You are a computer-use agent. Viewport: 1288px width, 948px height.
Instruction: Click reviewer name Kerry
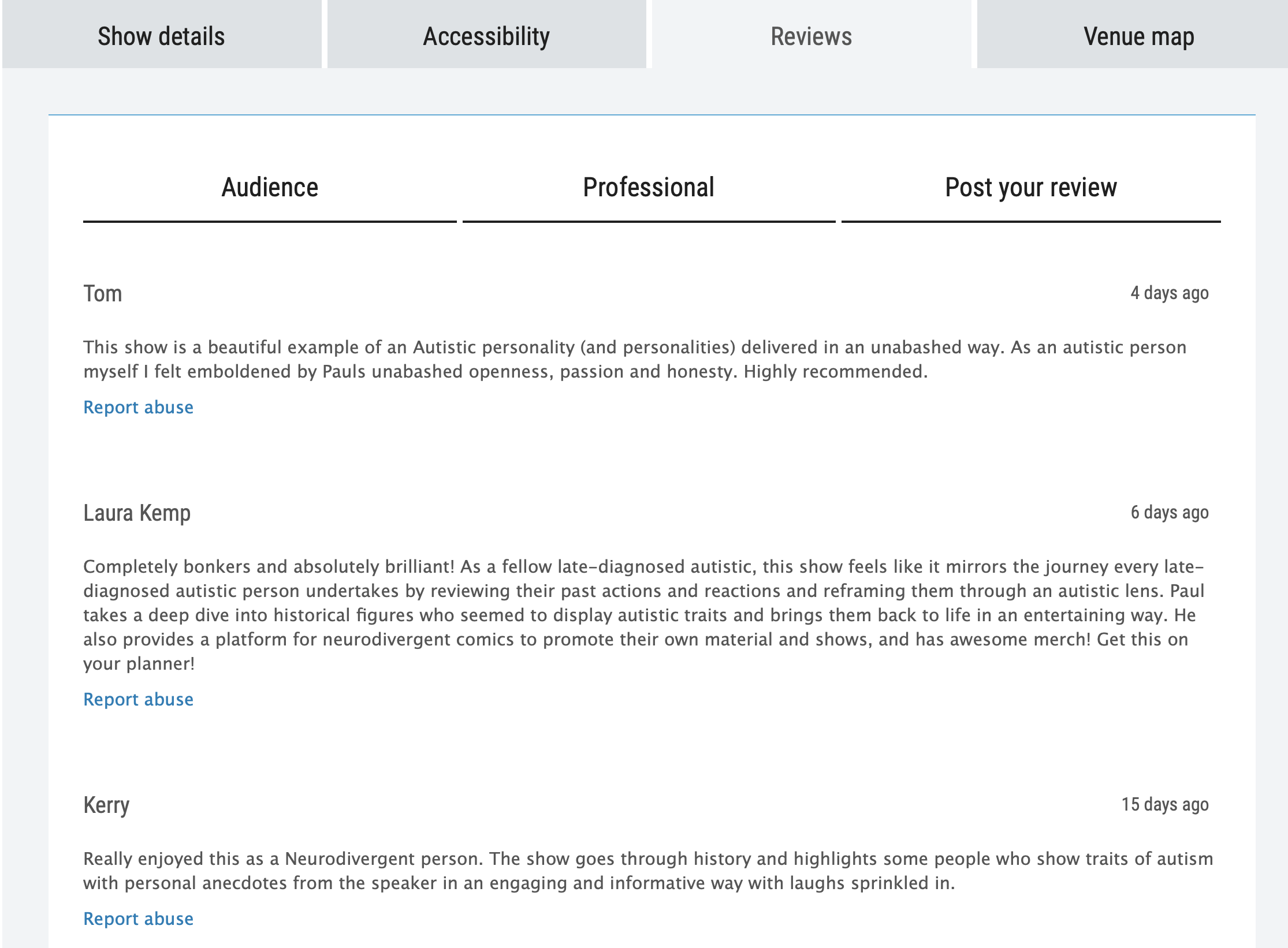106,805
